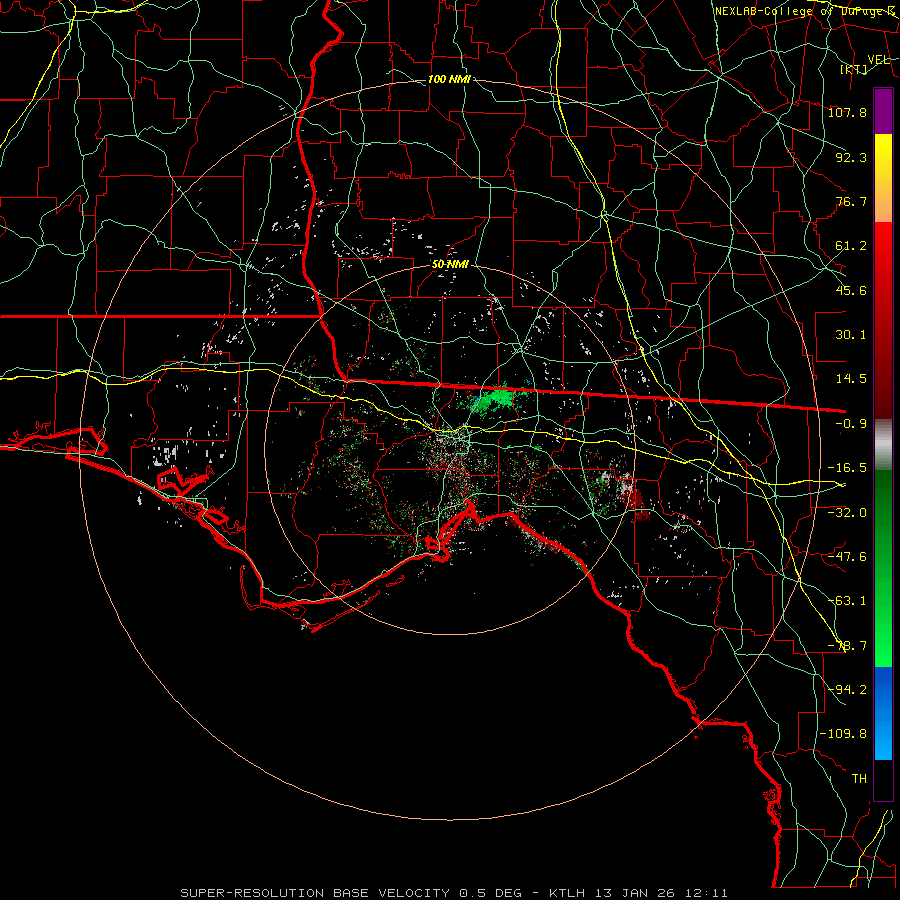900x900 pixels.
Task: Click the 50 NMI range ring label
Action: (x=450, y=265)
